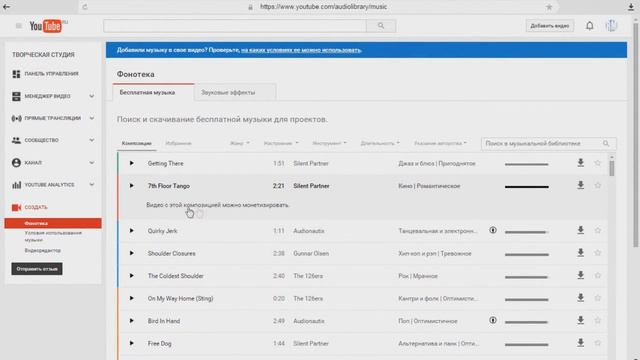Favorite Shoulder Closures with star
640x360 pixels.
coord(598,253)
